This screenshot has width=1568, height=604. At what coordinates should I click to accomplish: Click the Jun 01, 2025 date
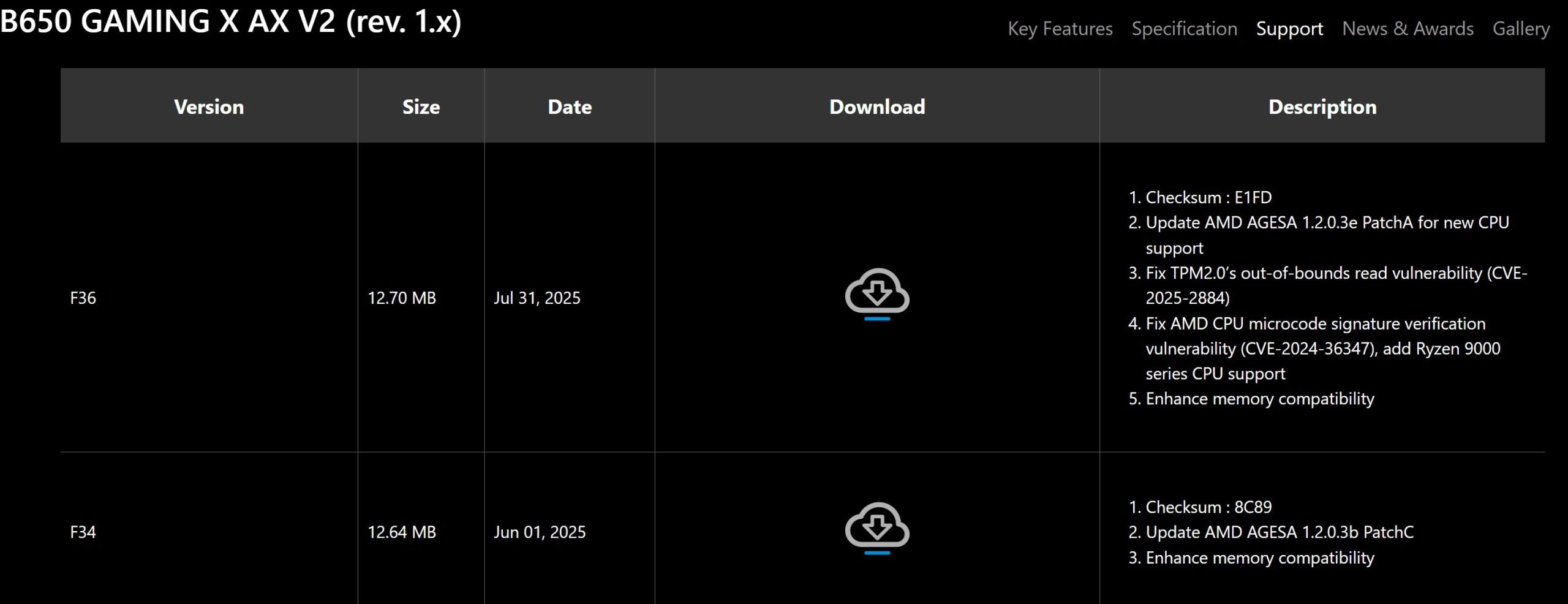(540, 532)
